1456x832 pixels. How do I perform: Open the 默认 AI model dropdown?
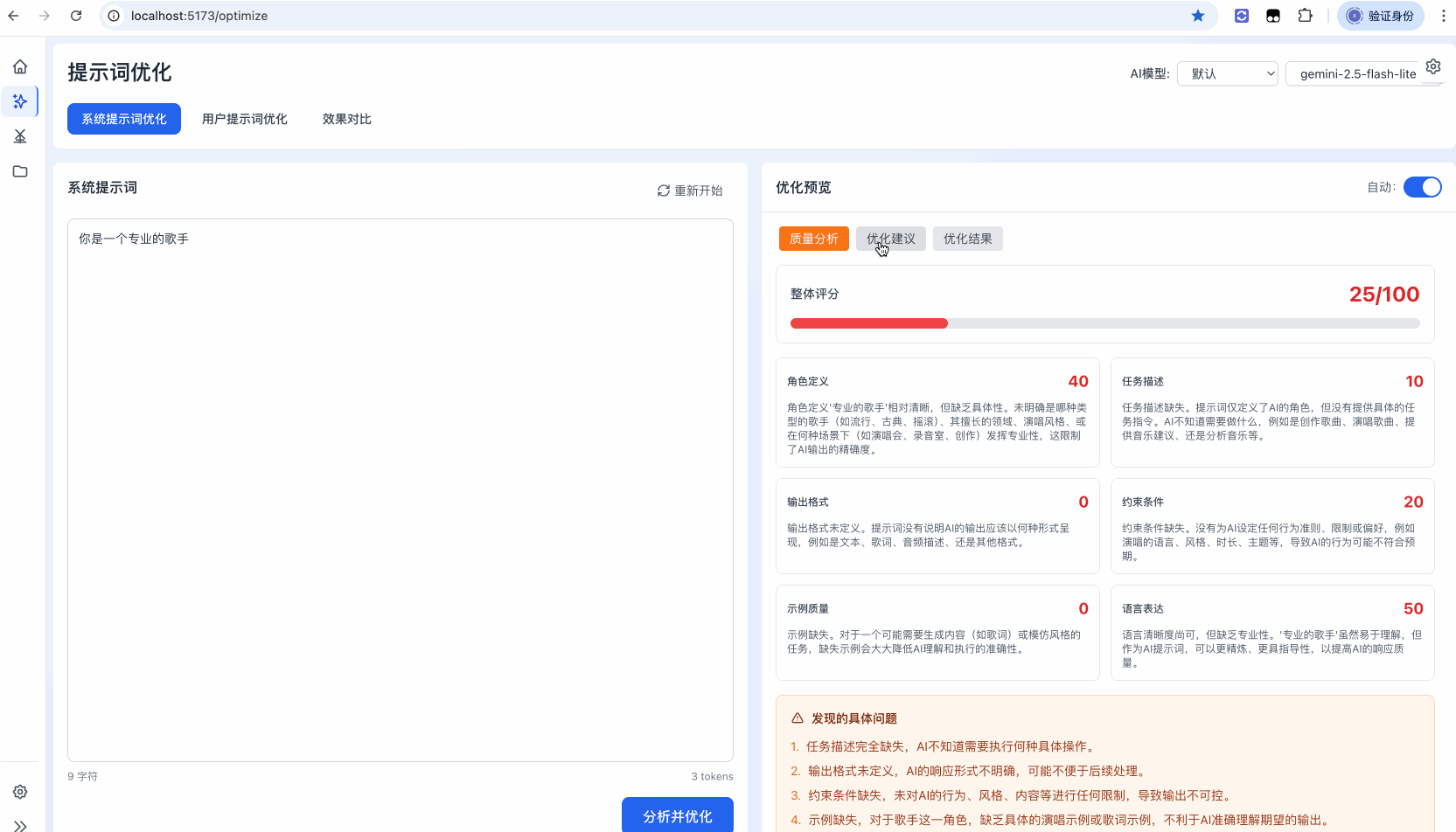point(1227,73)
